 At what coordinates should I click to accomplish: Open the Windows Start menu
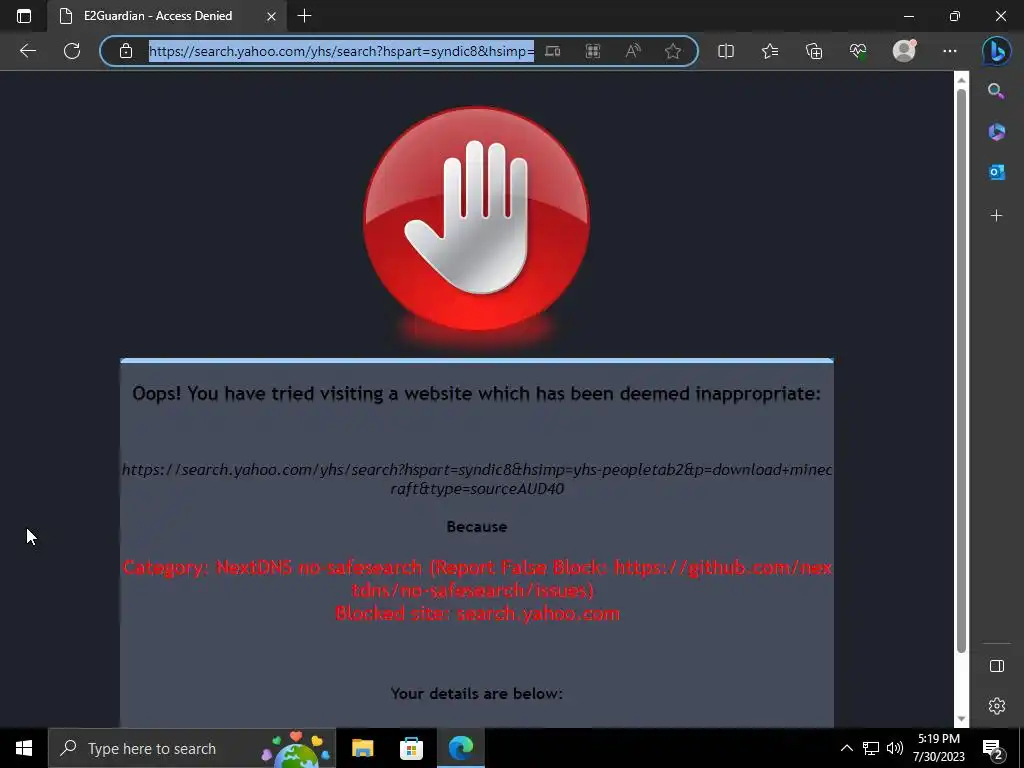point(24,748)
